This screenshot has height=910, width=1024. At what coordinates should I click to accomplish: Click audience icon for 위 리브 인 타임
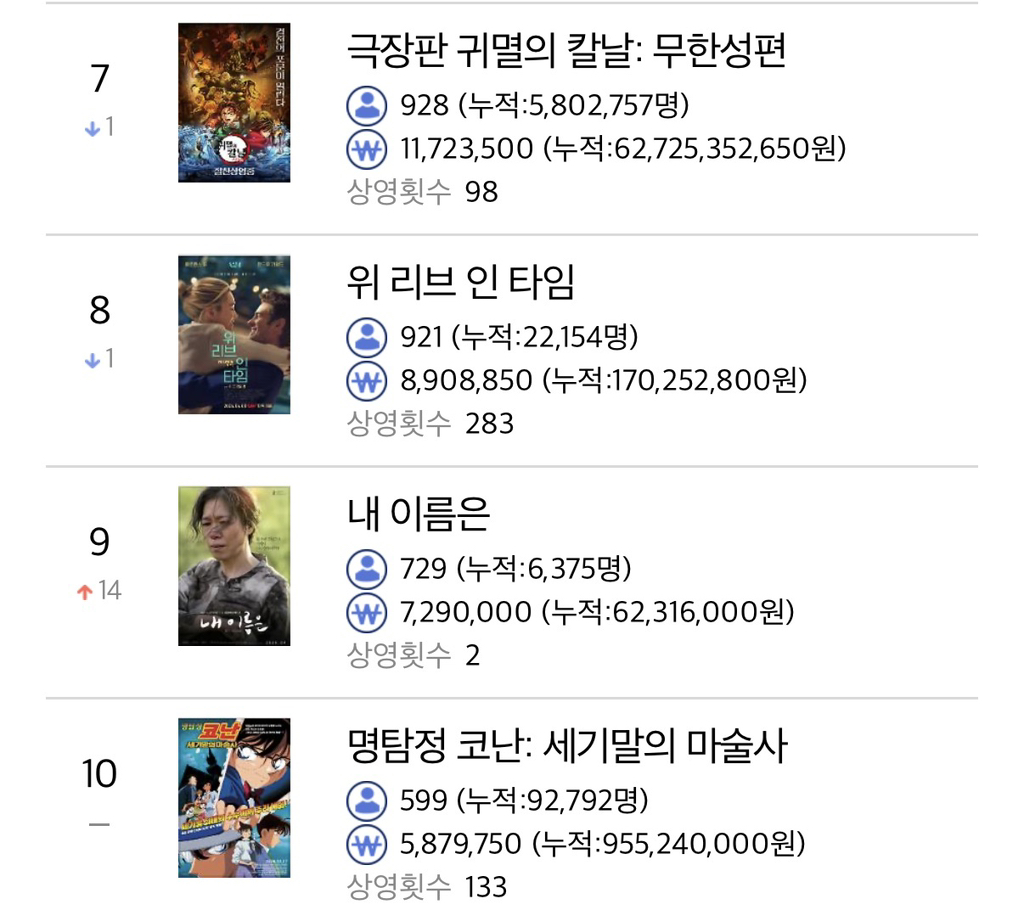tap(366, 337)
